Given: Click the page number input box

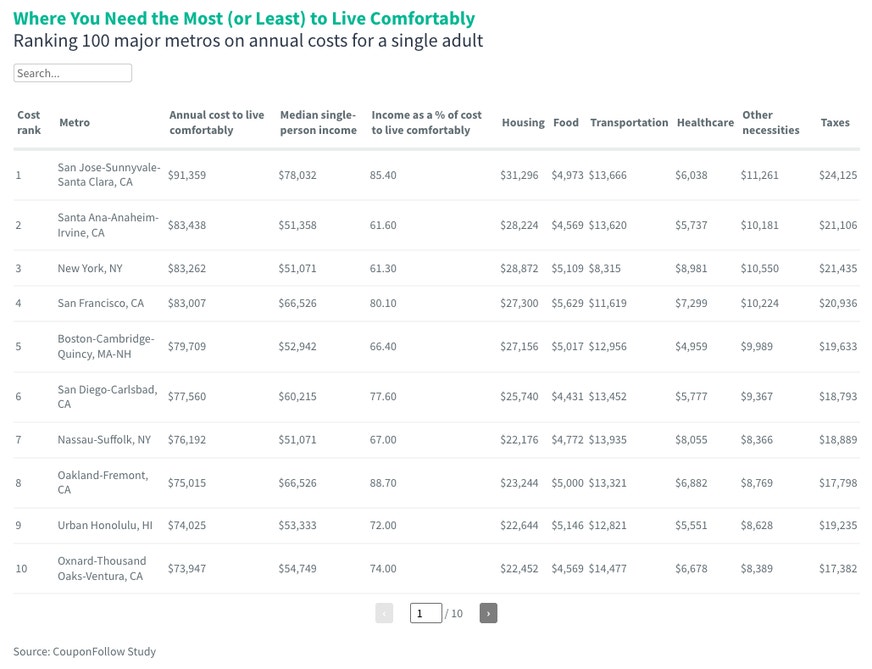Looking at the screenshot, I should 425,613.
